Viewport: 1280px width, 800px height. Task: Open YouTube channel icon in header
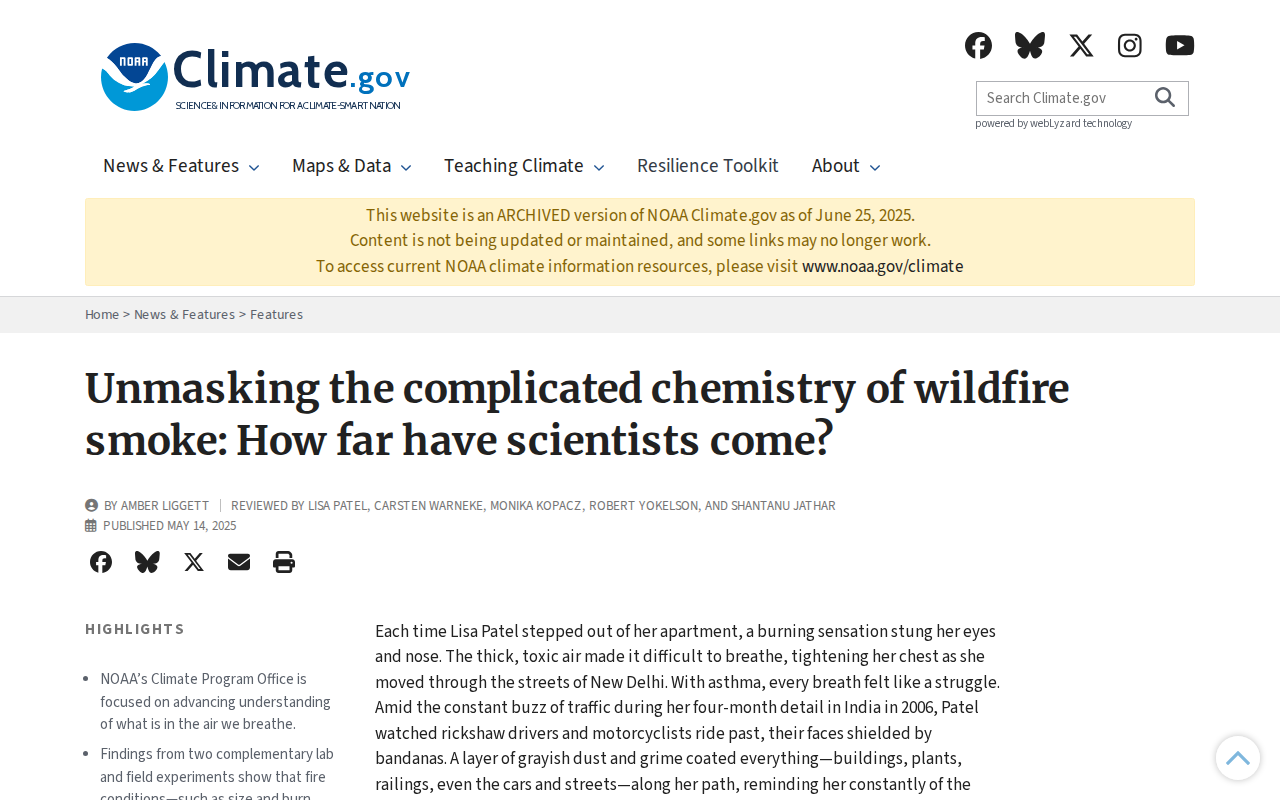click(x=1180, y=45)
